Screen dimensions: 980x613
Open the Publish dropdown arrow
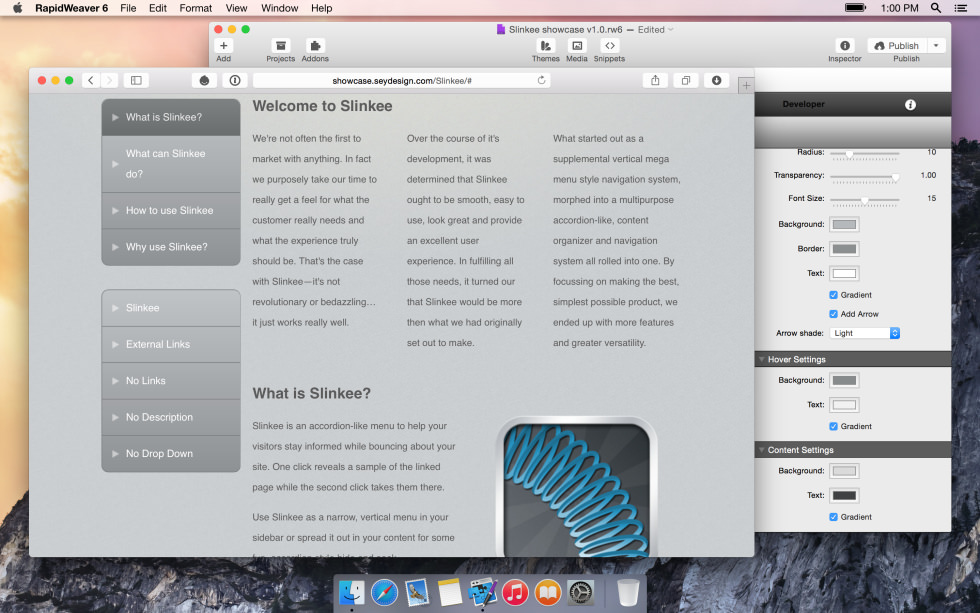pos(936,46)
